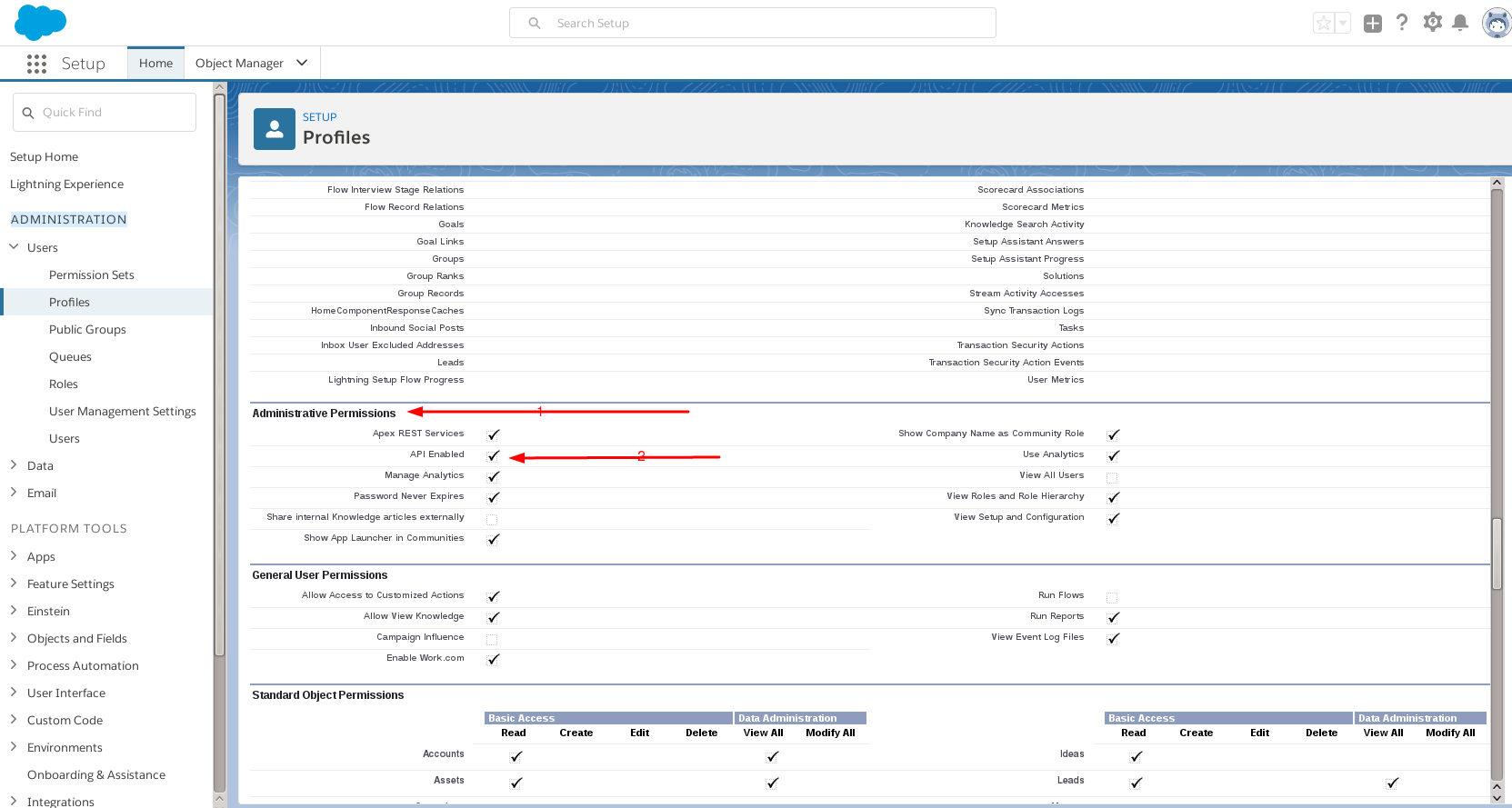Image resolution: width=1512 pixels, height=808 pixels.
Task: Click the sidebar scrollbar up arrow
Action: pos(219,87)
